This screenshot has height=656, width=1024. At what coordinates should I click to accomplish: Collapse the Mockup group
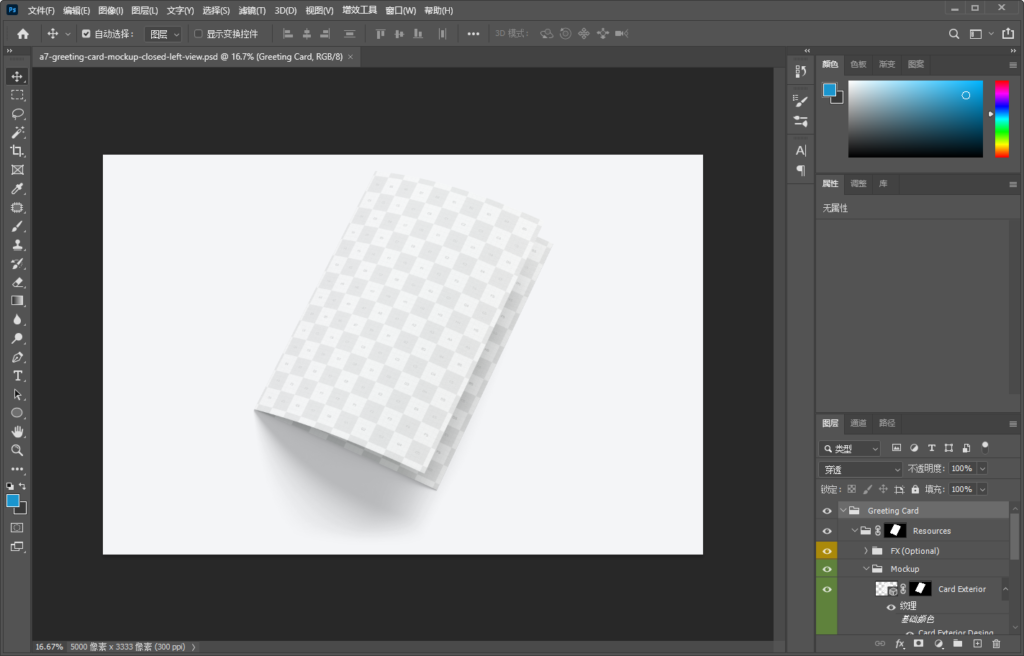coord(866,570)
